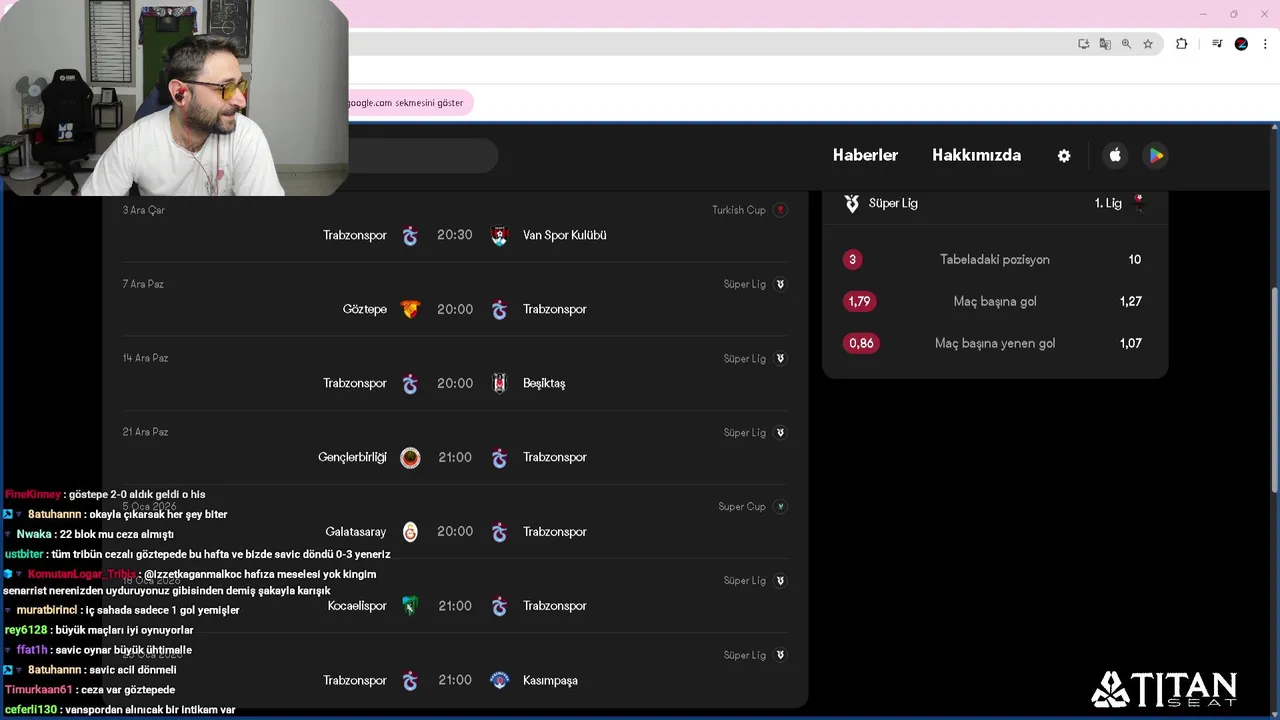Click the red 0,86 conceded value
This screenshot has height=720, width=1280.
click(x=861, y=343)
